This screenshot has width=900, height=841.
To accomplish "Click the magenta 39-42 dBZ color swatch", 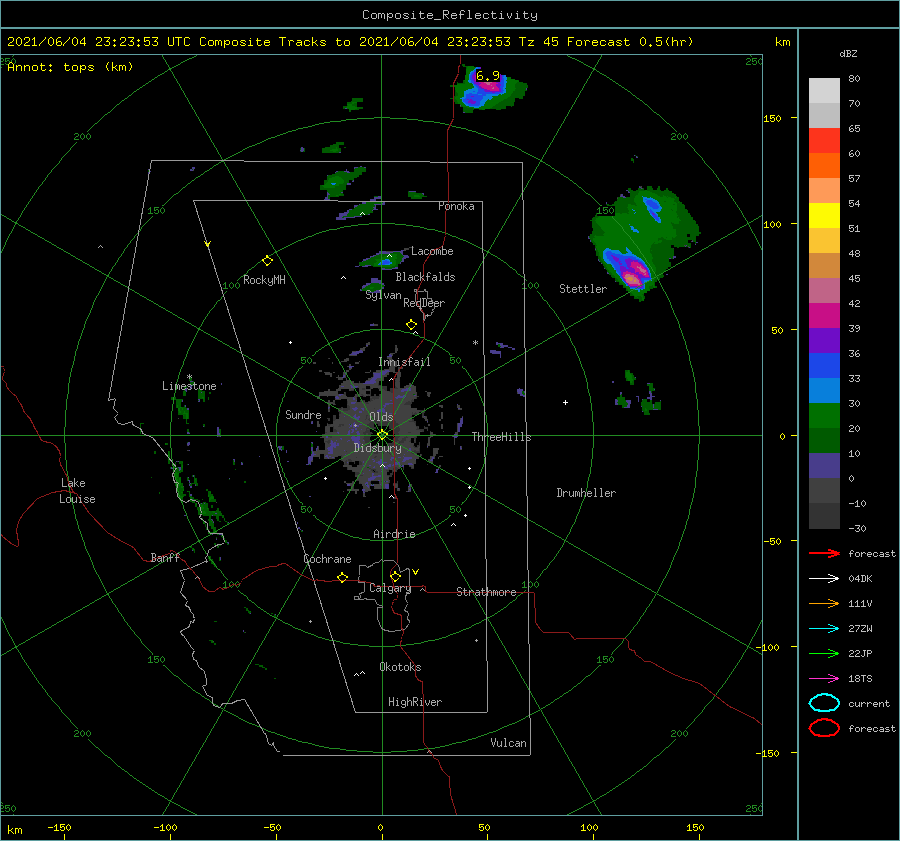I will [824, 315].
